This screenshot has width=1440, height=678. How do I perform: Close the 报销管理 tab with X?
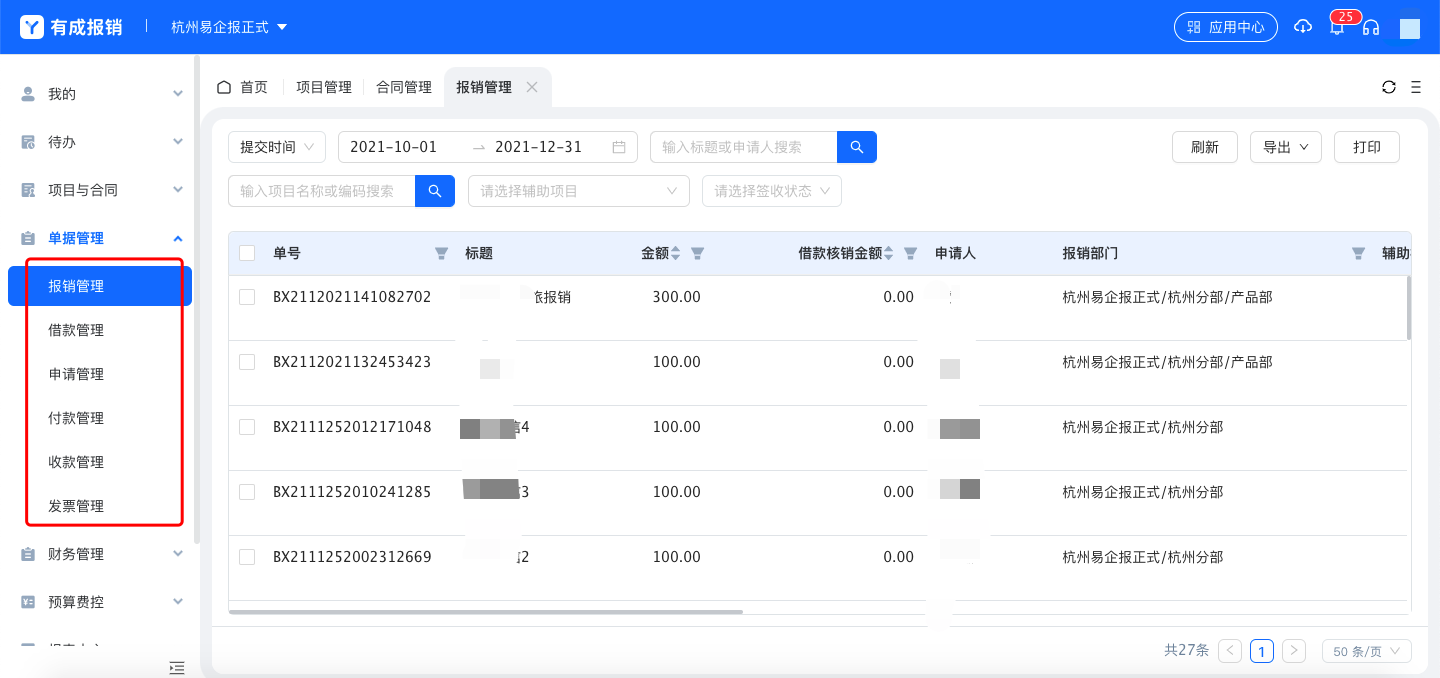[x=532, y=87]
